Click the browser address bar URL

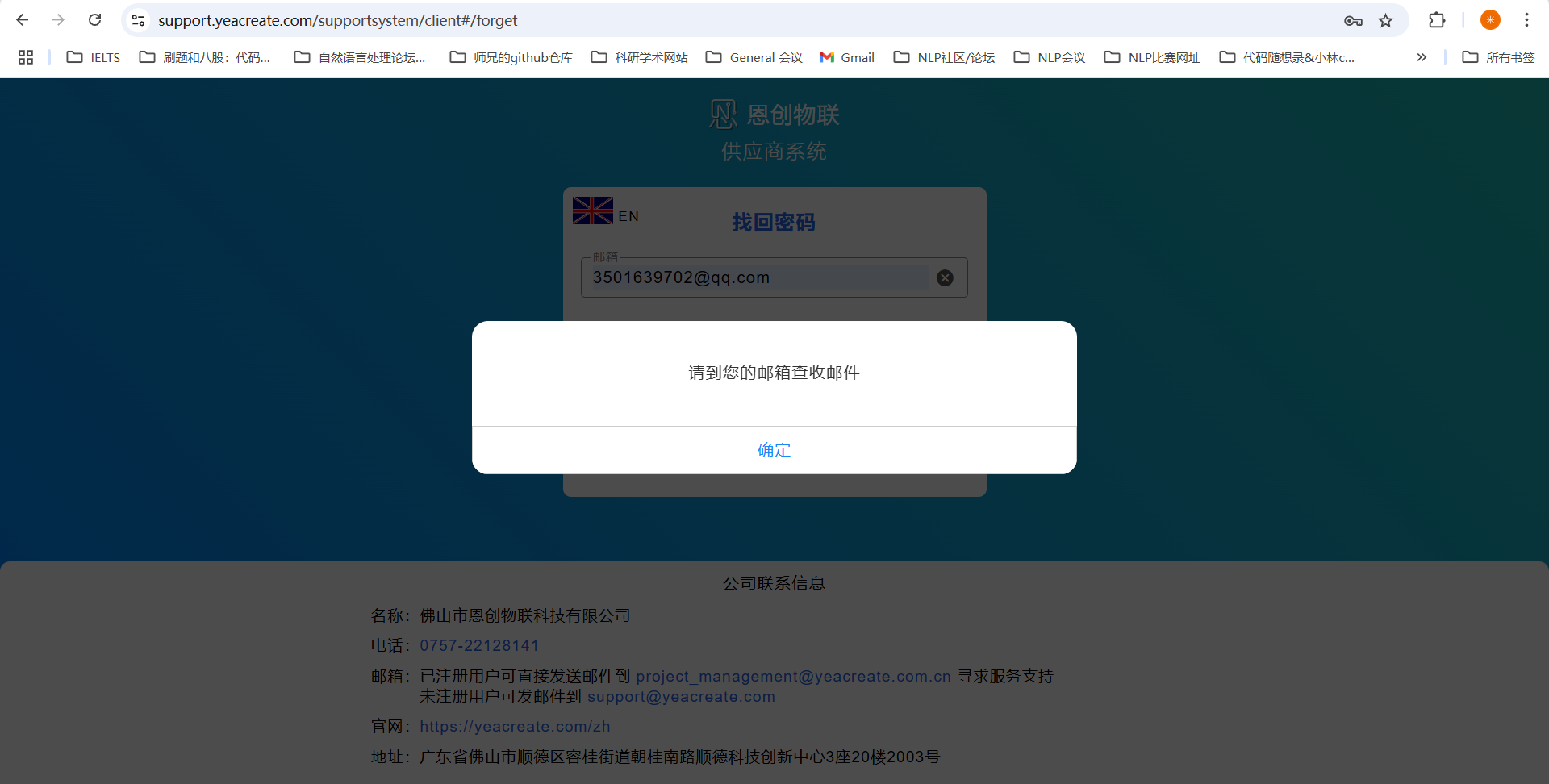click(337, 20)
